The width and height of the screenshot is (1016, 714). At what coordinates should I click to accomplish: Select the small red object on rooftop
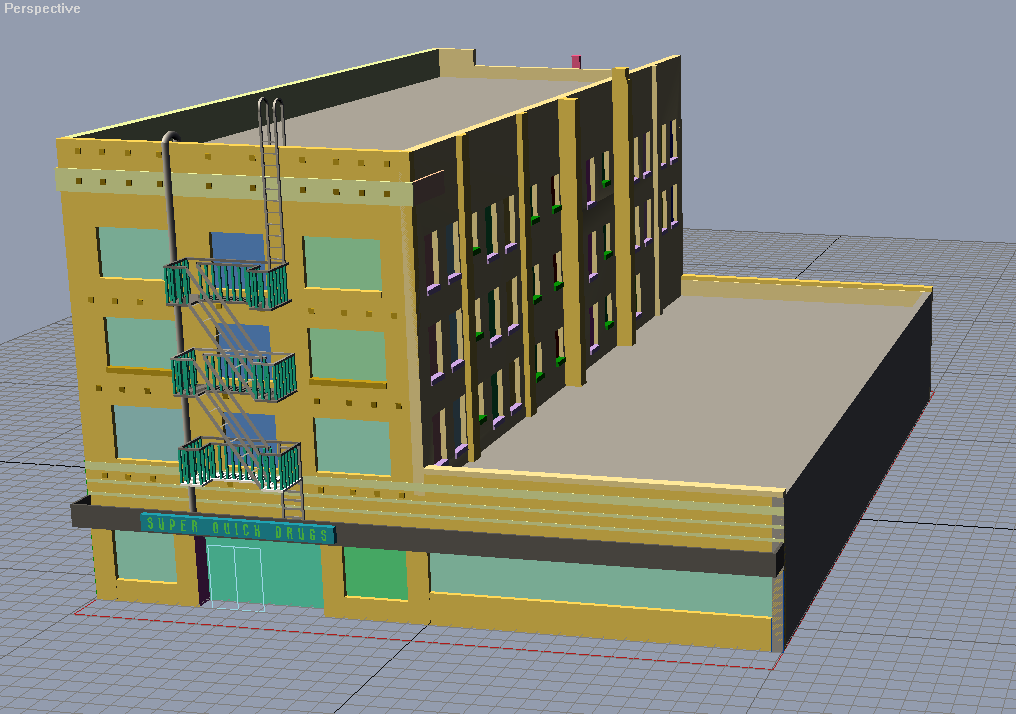coord(576,62)
